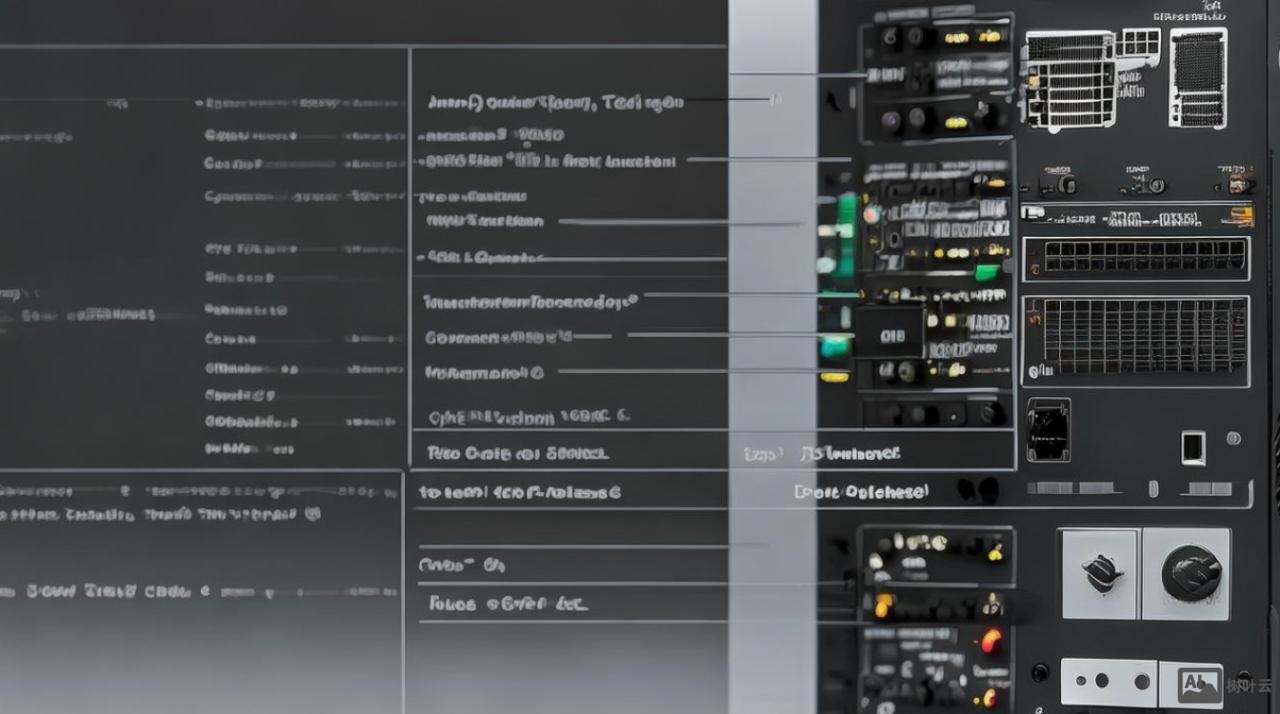Image resolution: width=1280 pixels, height=714 pixels.
Task: Click the black rectangular port with white outline
Action: pyautogui.click(x=1048, y=430)
